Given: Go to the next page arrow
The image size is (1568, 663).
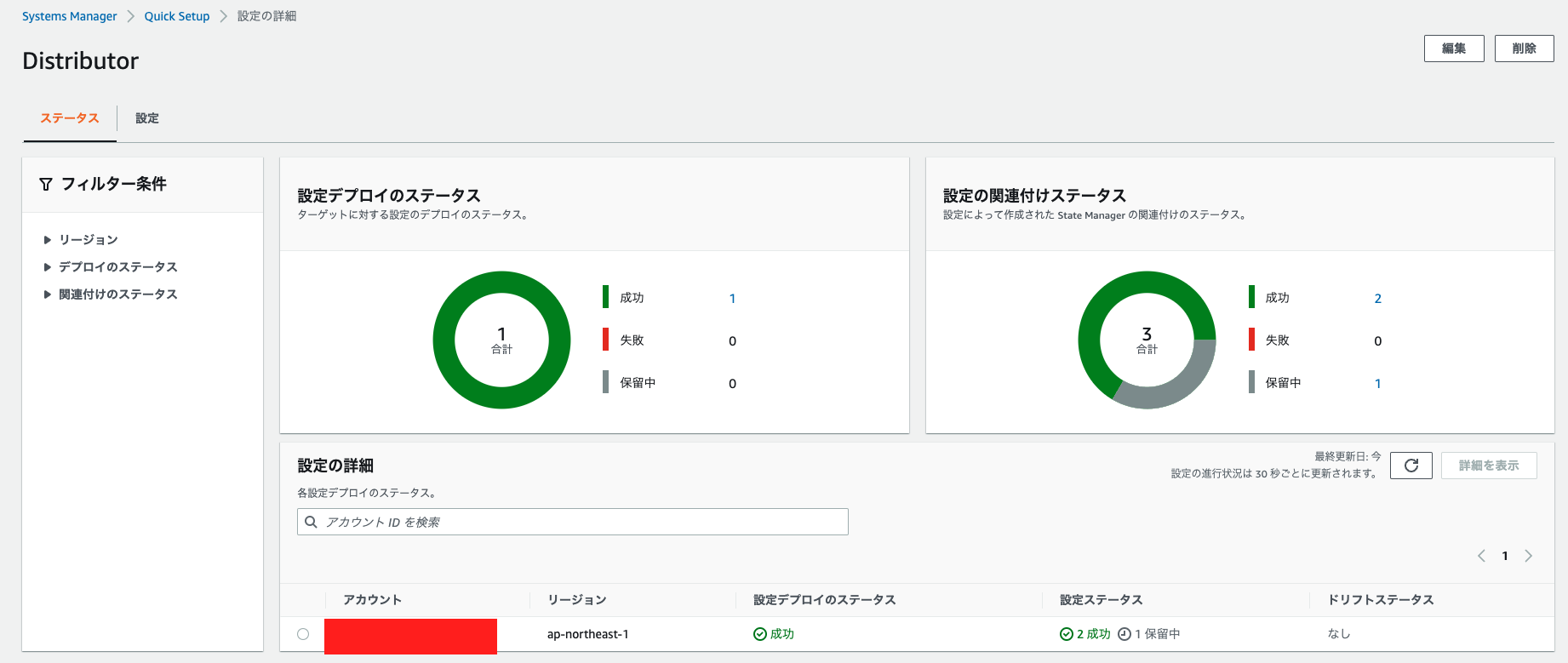Looking at the screenshot, I should [x=1529, y=556].
